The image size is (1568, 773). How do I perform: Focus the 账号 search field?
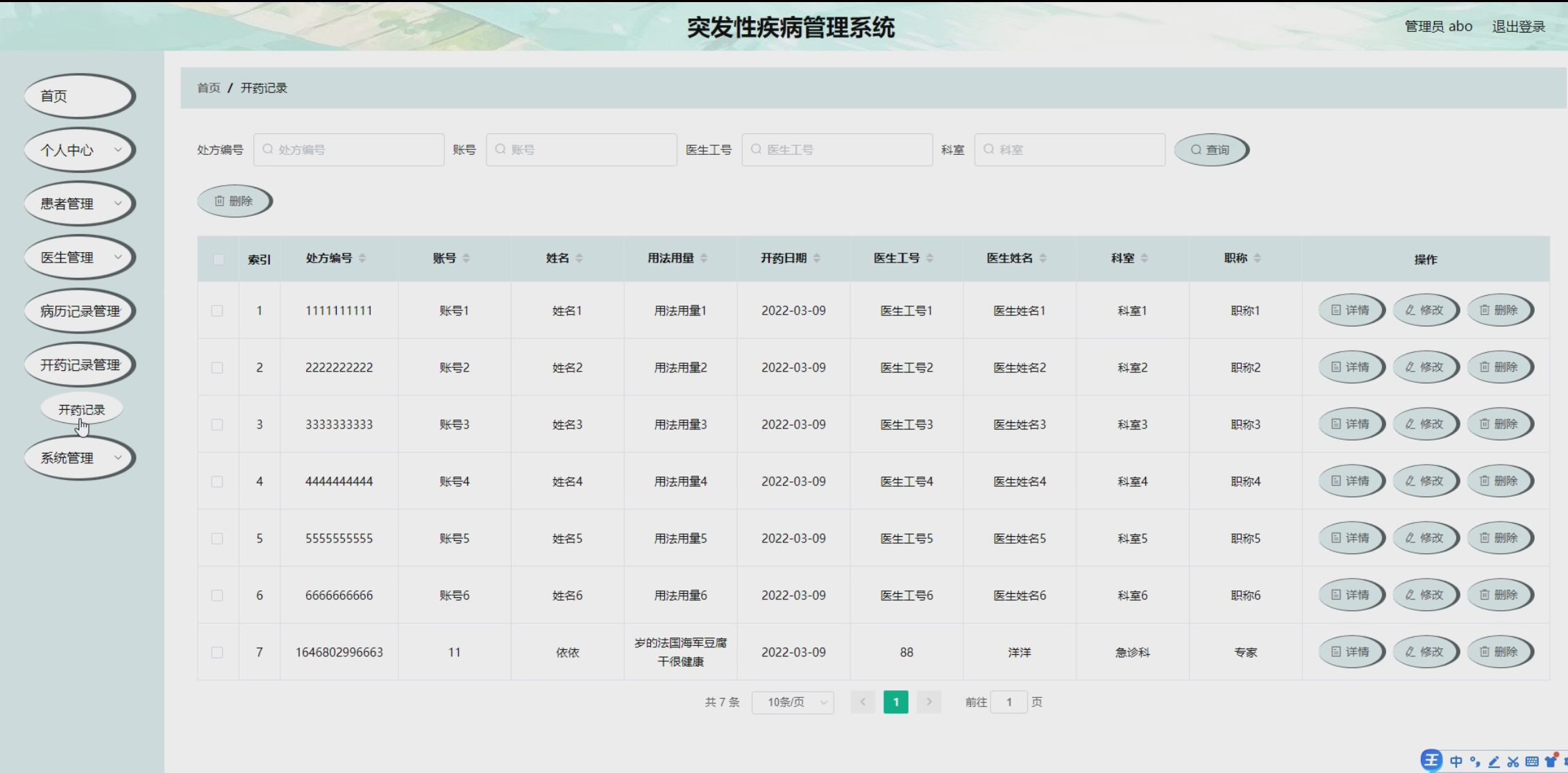582,150
